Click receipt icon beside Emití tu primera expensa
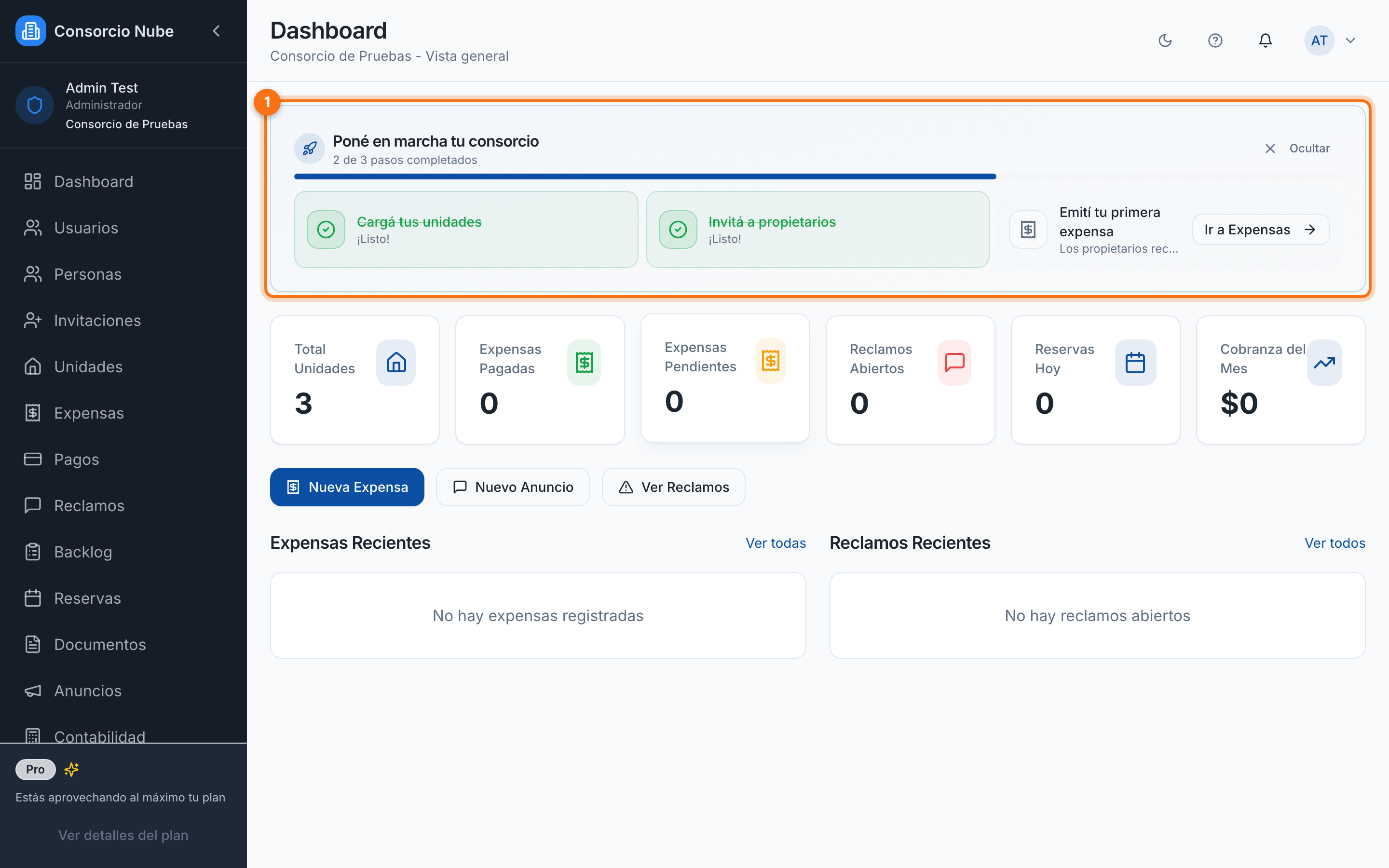Viewport: 1389px width, 868px height. [x=1028, y=230]
